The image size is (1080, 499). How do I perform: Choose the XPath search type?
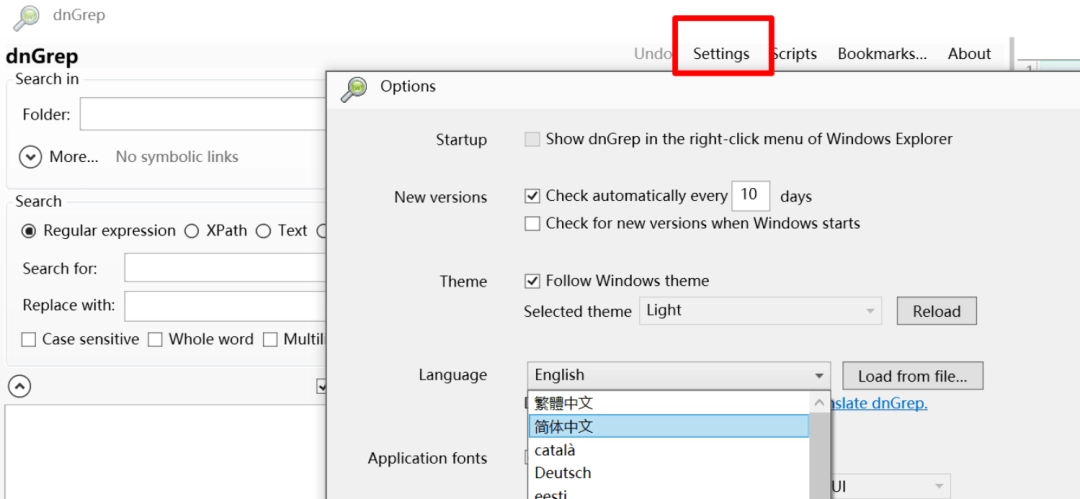tap(192, 231)
